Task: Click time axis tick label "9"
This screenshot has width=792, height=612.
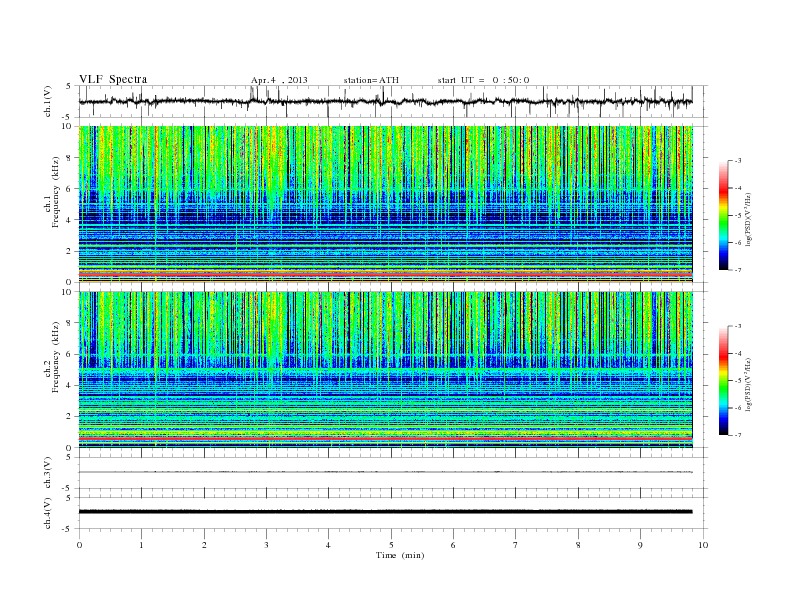Action: pyautogui.click(x=640, y=545)
